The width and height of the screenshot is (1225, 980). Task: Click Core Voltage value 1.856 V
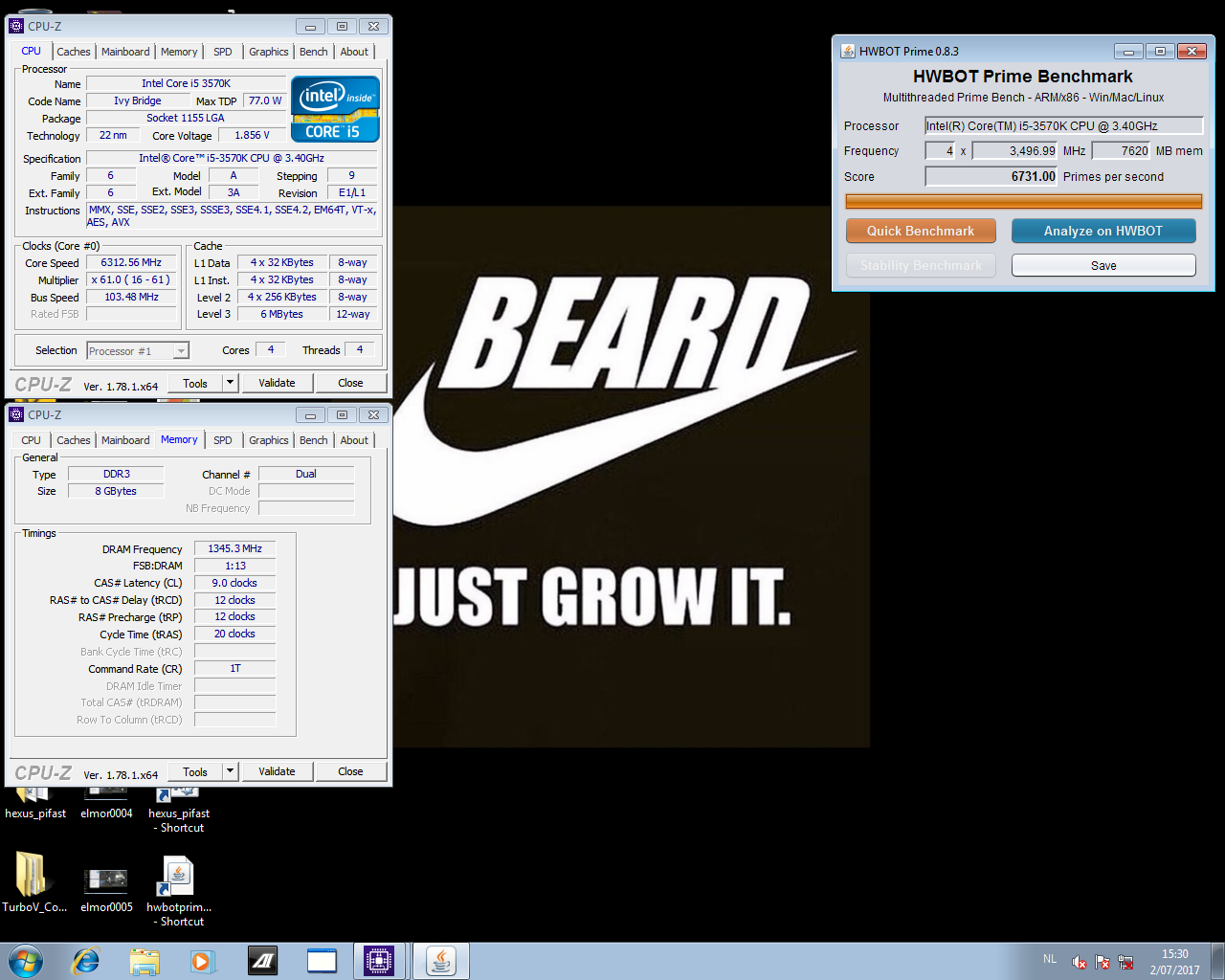pos(252,135)
